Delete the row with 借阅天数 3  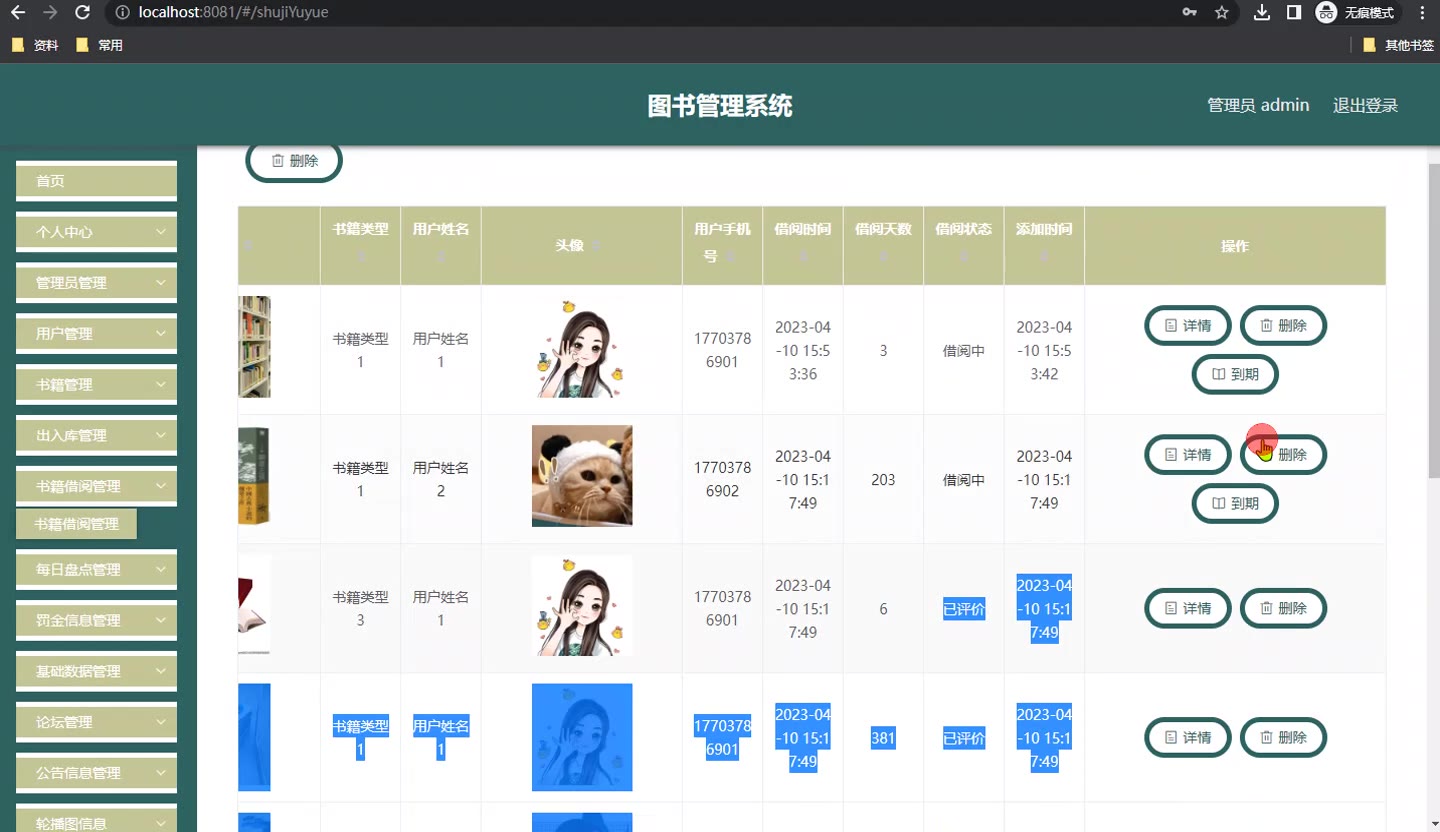[x=1283, y=325]
